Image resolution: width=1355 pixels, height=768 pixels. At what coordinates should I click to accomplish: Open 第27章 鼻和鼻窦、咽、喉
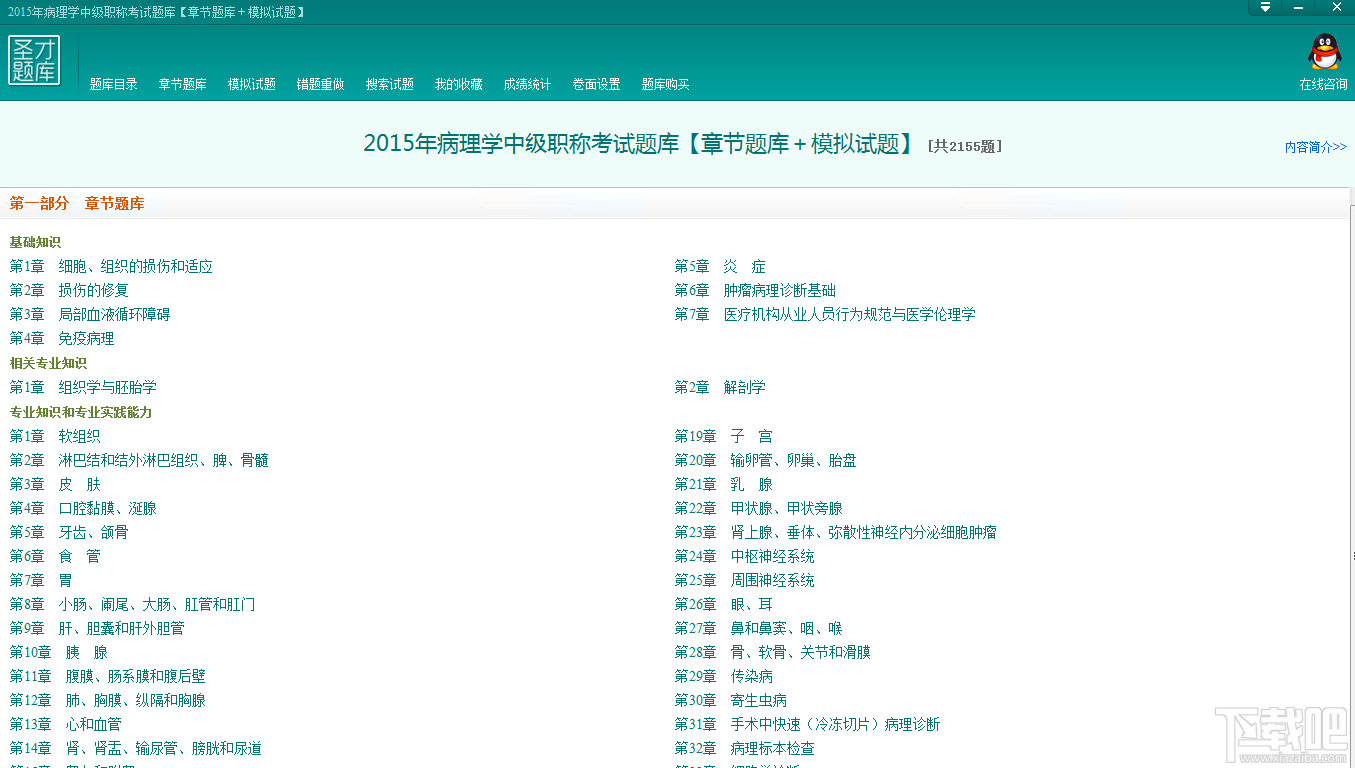[759, 628]
